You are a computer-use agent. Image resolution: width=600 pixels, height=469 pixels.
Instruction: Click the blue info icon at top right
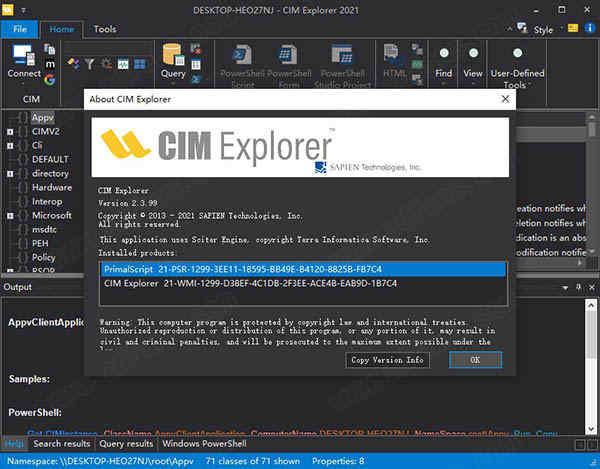tap(590, 28)
